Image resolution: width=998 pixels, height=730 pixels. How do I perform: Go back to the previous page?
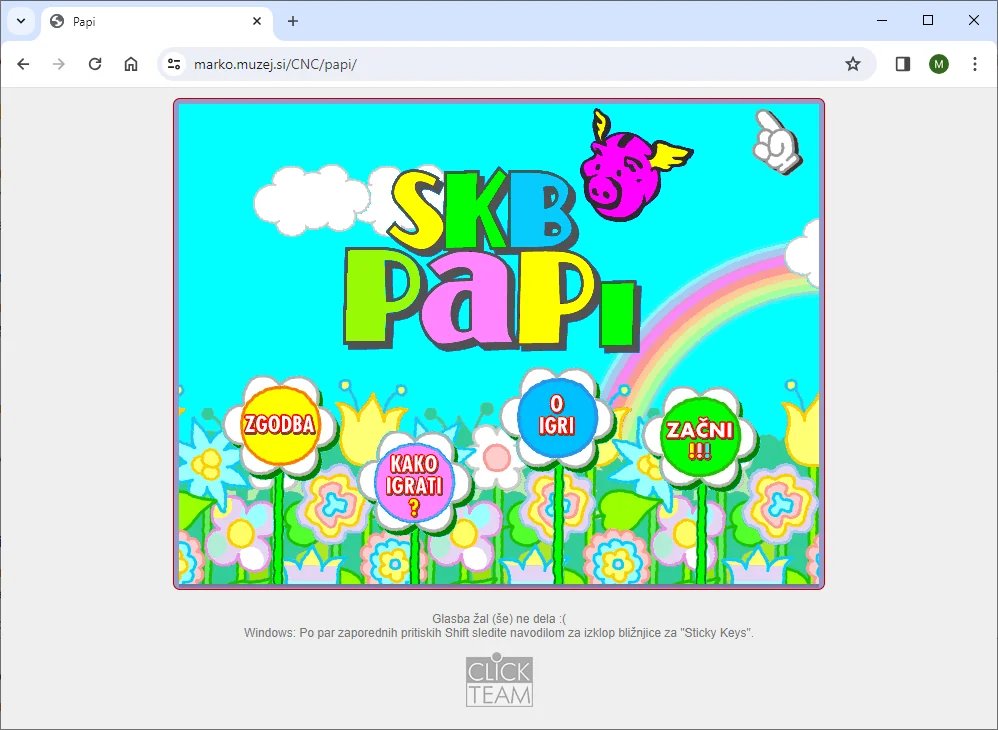click(24, 64)
